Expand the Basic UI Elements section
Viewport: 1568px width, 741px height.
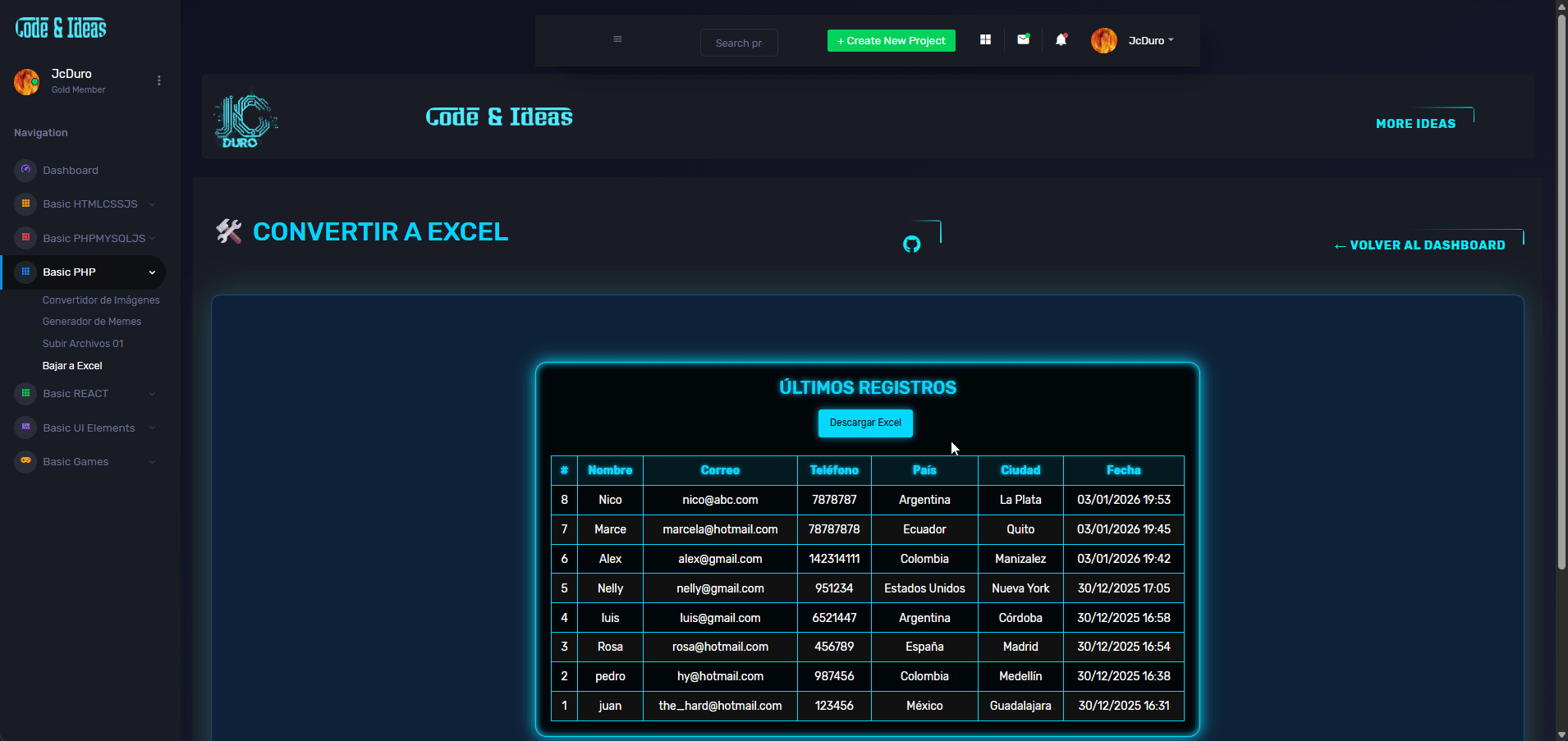[89, 428]
